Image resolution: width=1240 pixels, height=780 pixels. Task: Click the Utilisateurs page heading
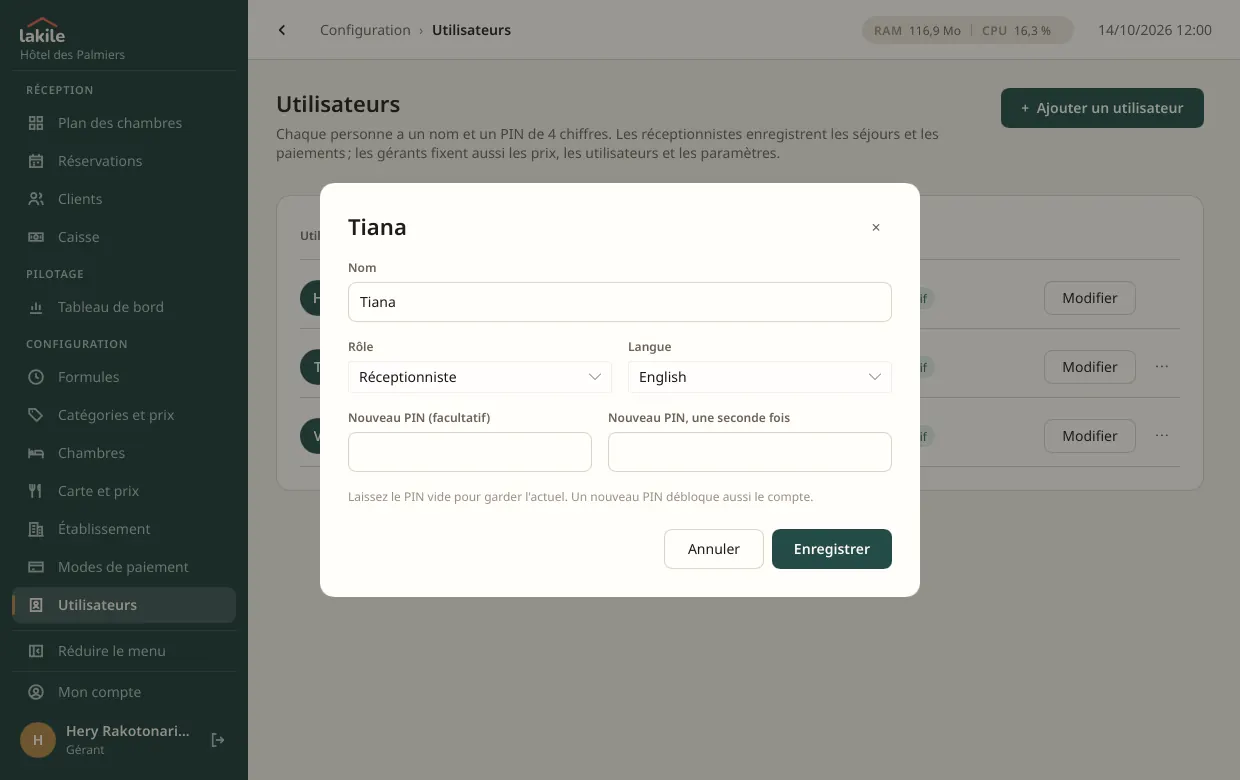click(x=338, y=104)
